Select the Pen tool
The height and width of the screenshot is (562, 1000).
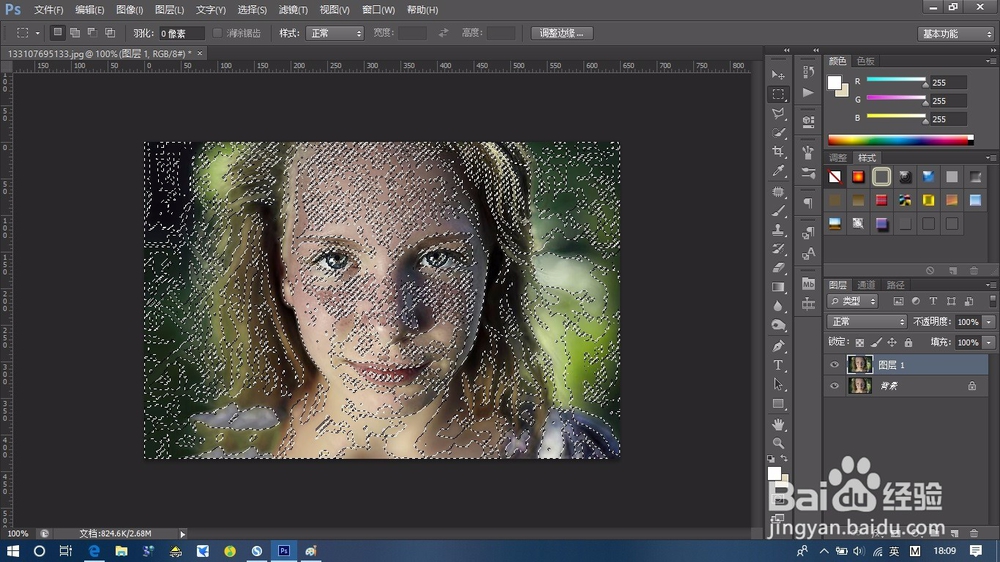tap(778, 346)
